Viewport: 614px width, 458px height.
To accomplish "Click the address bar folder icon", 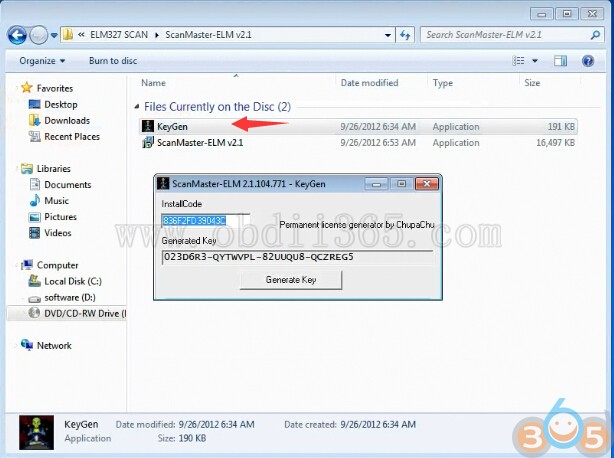I will pos(68,34).
